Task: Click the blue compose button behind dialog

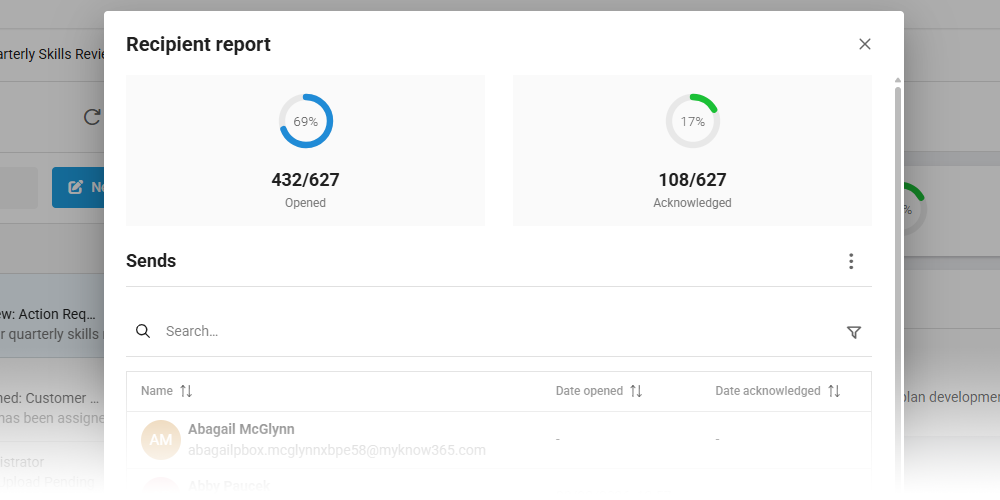Action: pos(78,188)
